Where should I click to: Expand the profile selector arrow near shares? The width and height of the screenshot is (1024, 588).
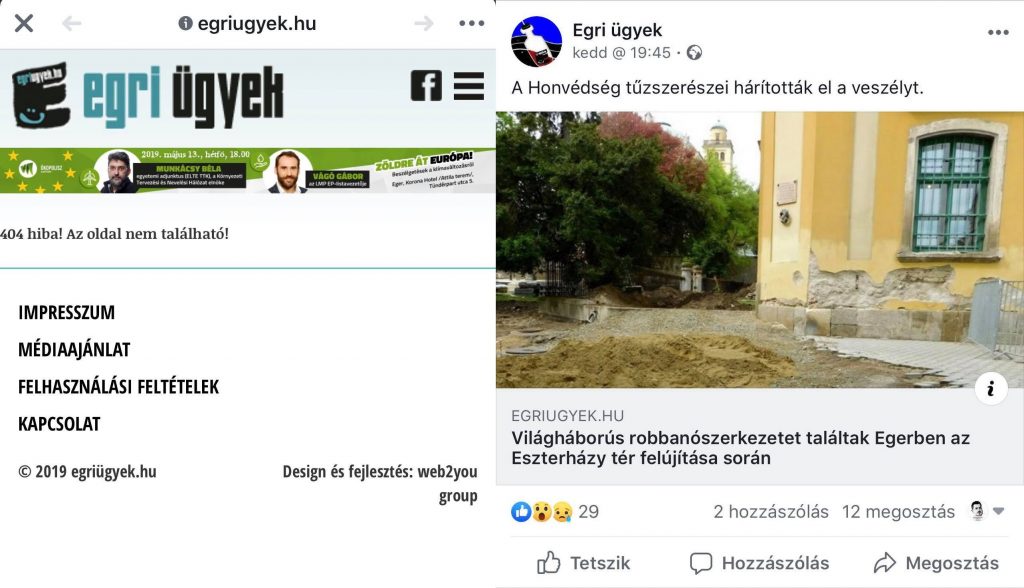coord(998,511)
